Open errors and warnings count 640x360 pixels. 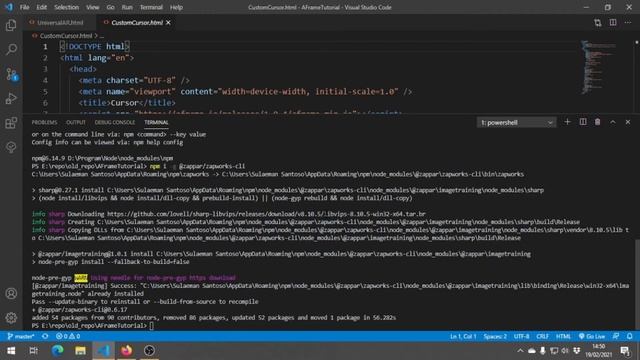pos(68,336)
